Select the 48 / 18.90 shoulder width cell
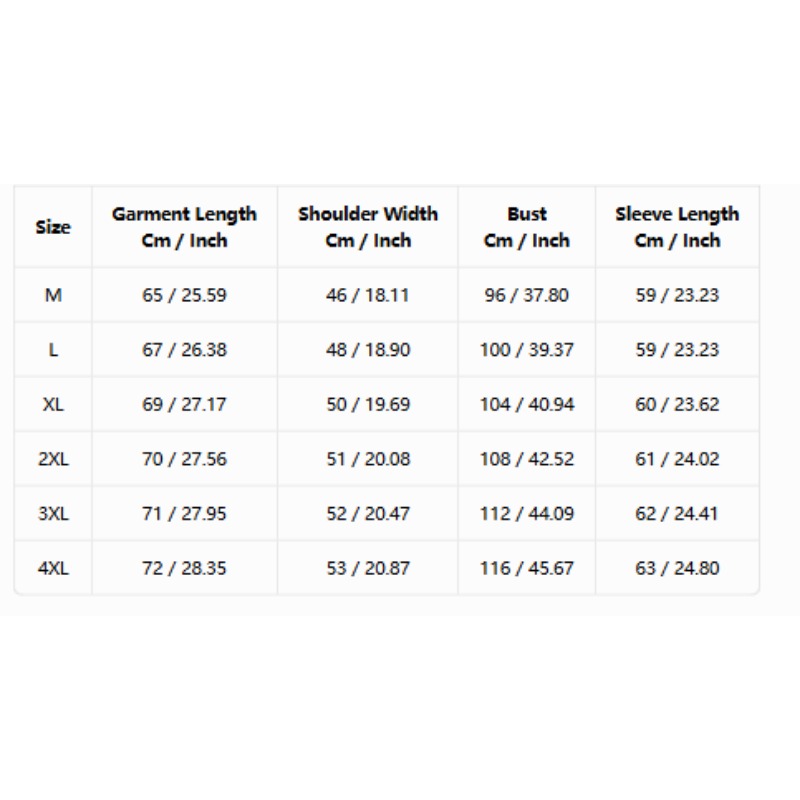 (x=368, y=349)
